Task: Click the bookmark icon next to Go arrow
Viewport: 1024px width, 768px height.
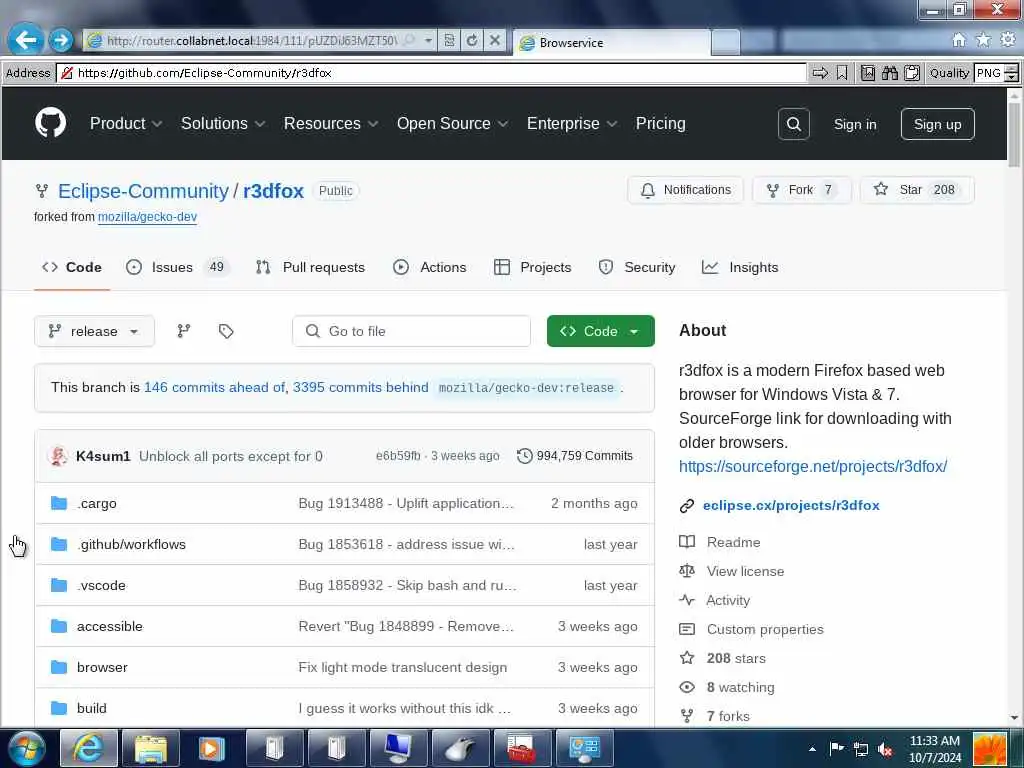Action: [x=842, y=73]
